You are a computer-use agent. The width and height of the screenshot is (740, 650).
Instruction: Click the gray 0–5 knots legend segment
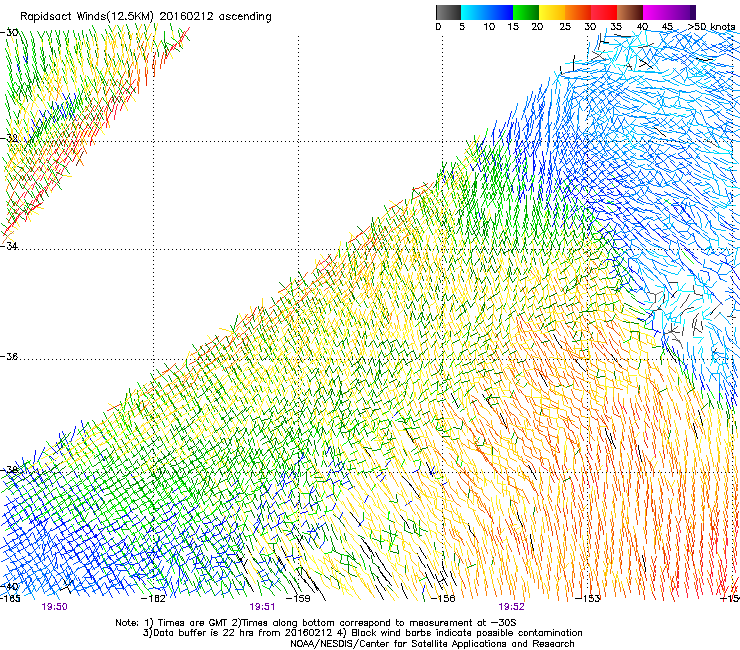tap(448, 12)
